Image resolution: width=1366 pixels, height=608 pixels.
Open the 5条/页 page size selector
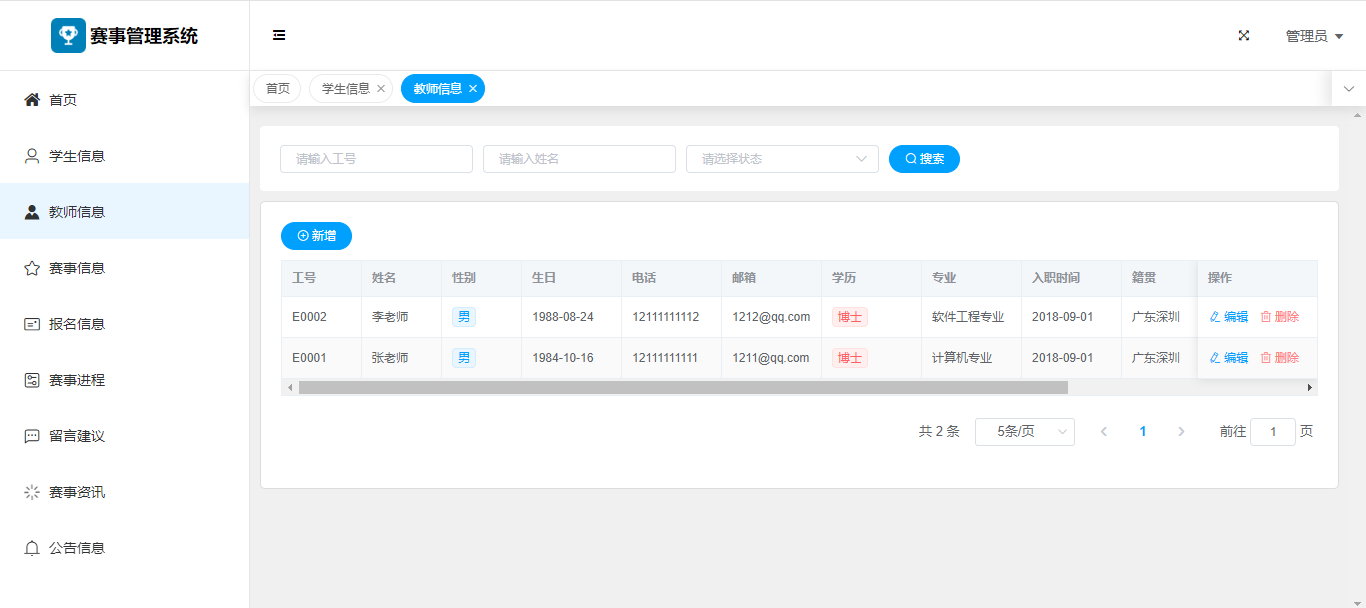click(x=1024, y=432)
